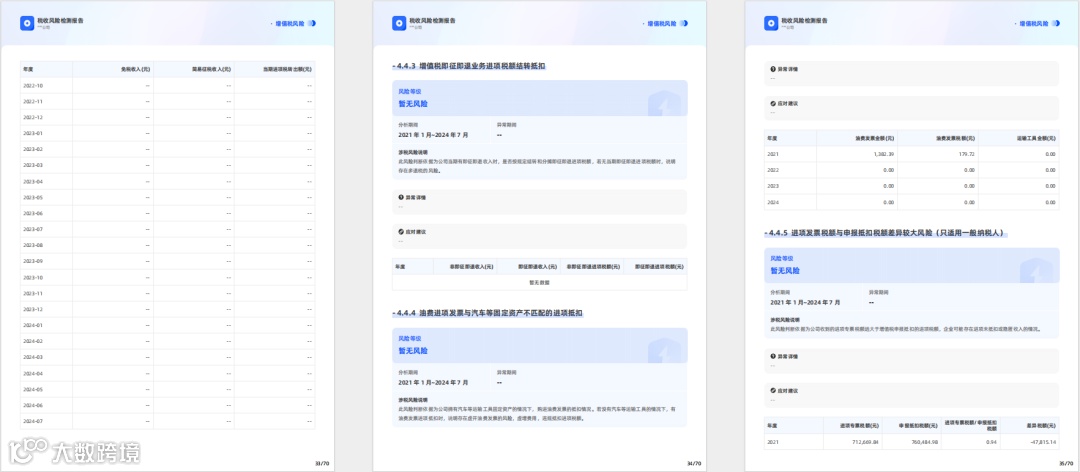Click the 应对建议 icon under section 4.4.5

coord(773,391)
